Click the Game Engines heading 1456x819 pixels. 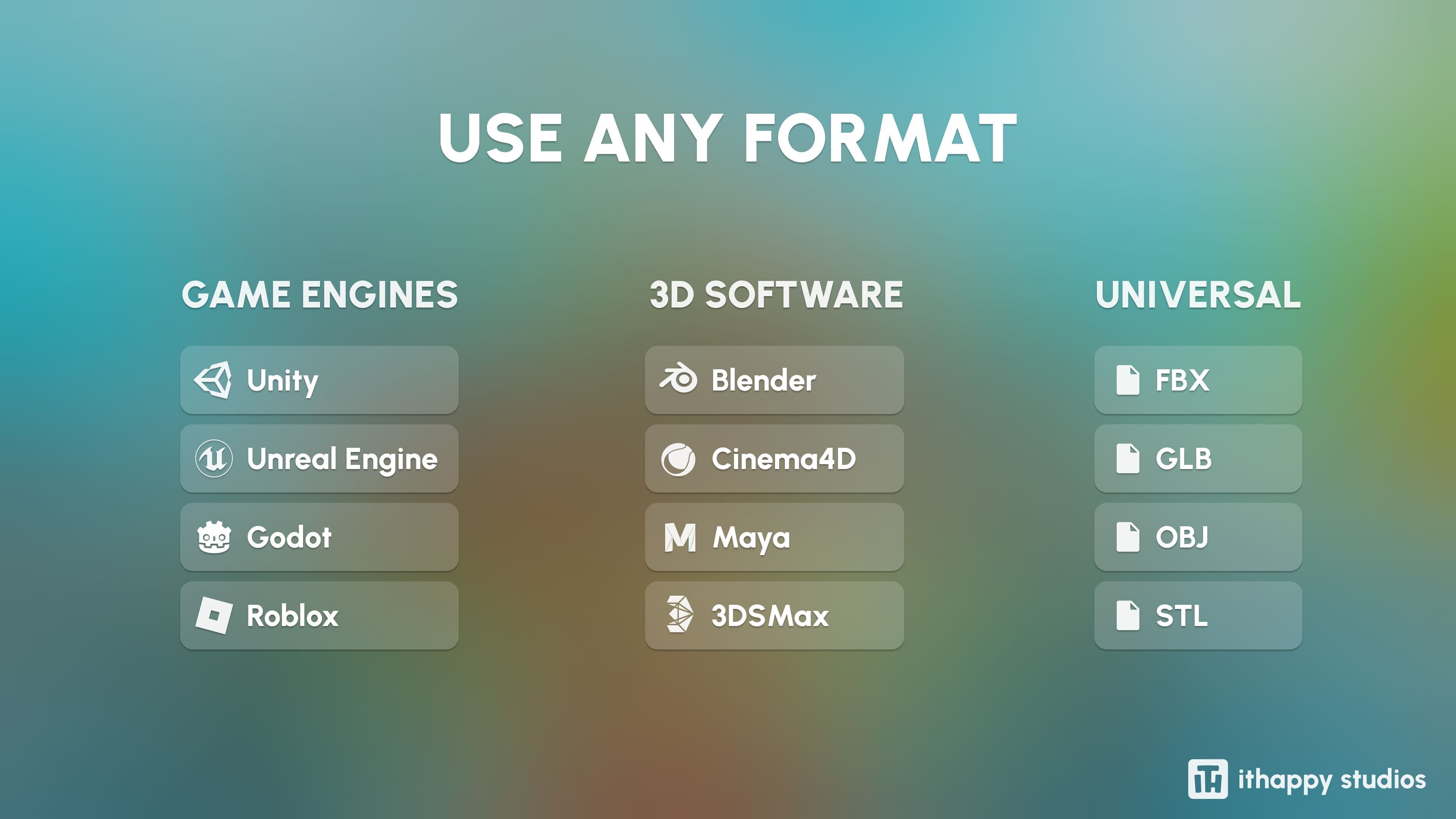pos(320,295)
